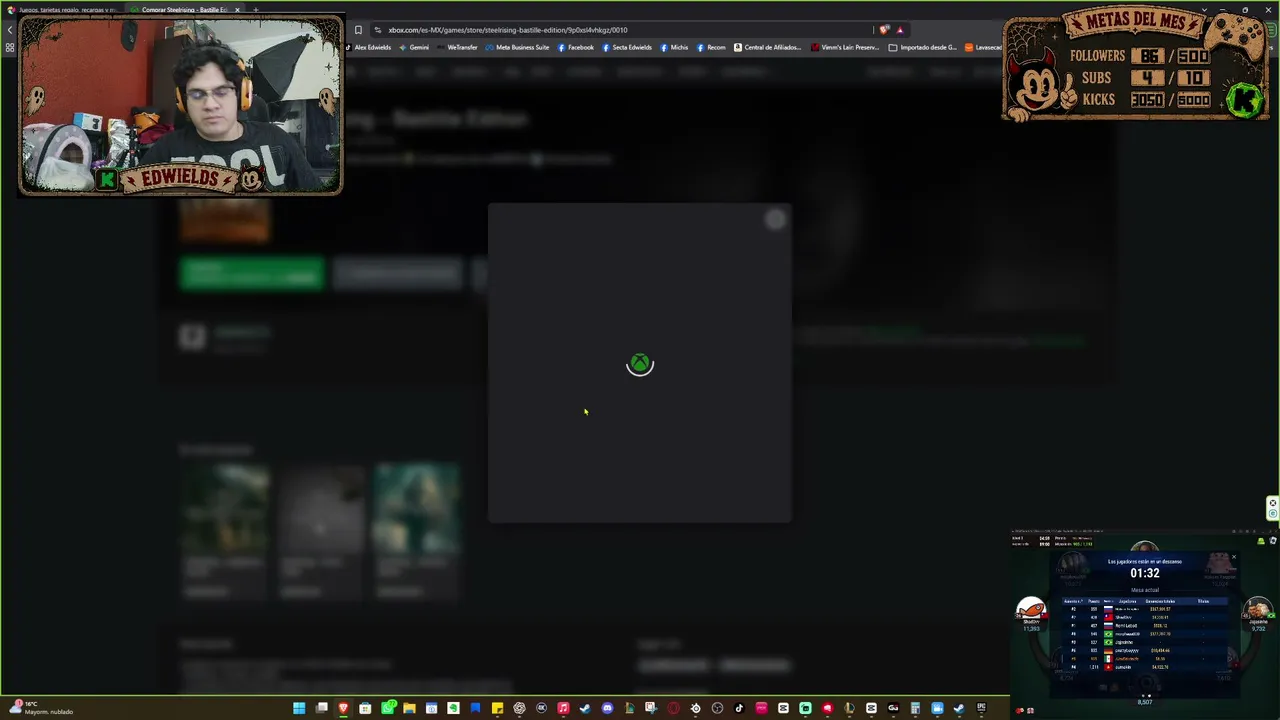1280x720 pixels.
Task: Open the WeTransfer bookmark
Action: tap(457, 47)
